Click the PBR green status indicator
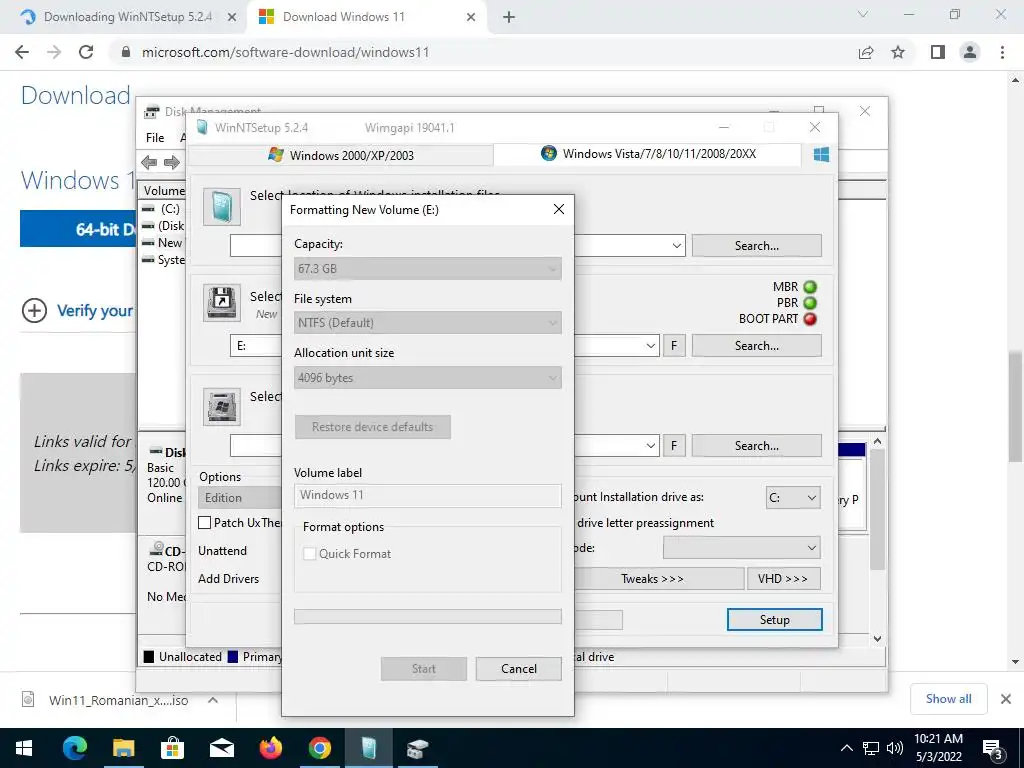The image size is (1024, 768). click(810, 303)
